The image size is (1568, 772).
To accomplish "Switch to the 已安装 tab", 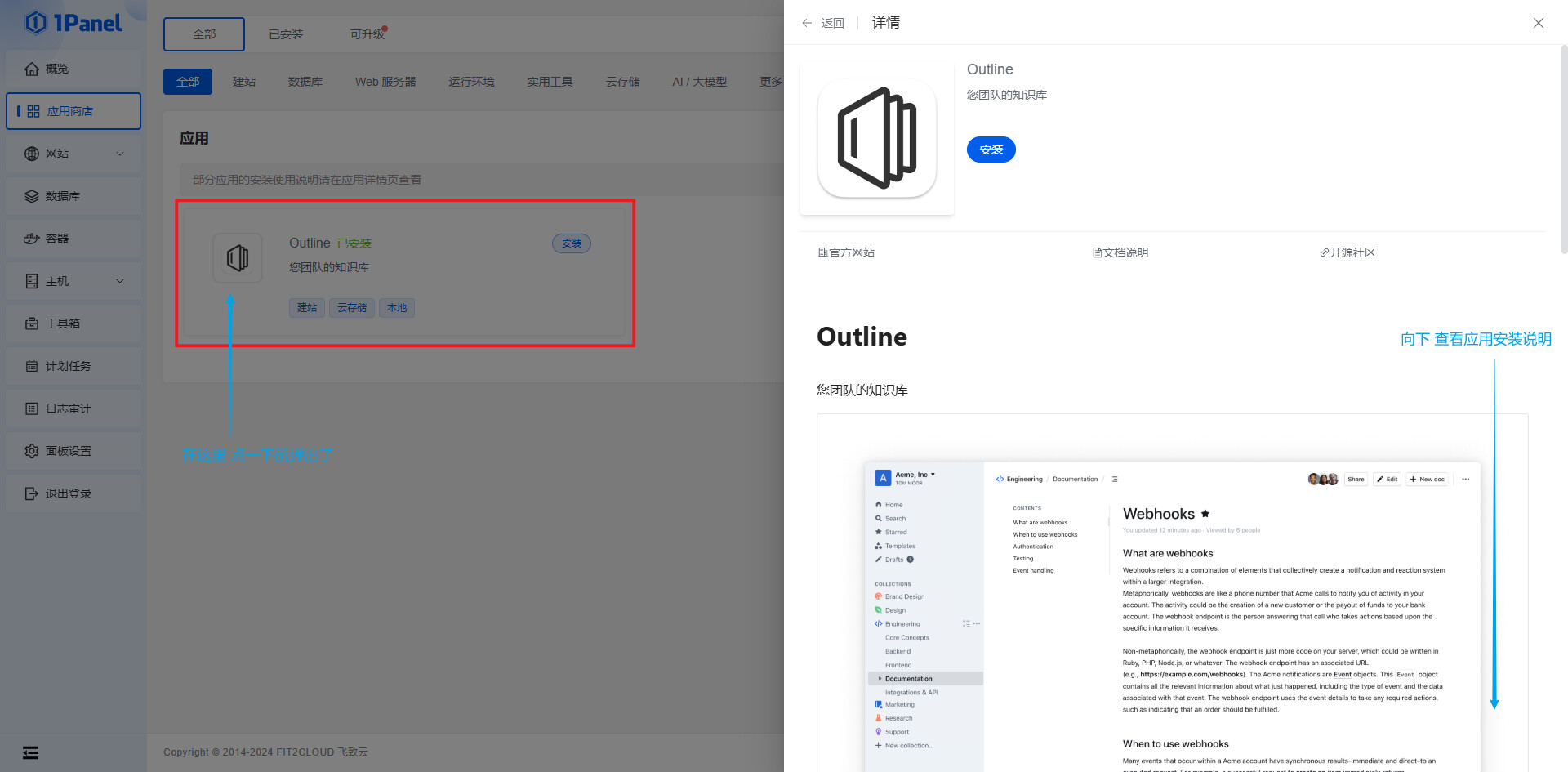I will (x=286, y=34).
